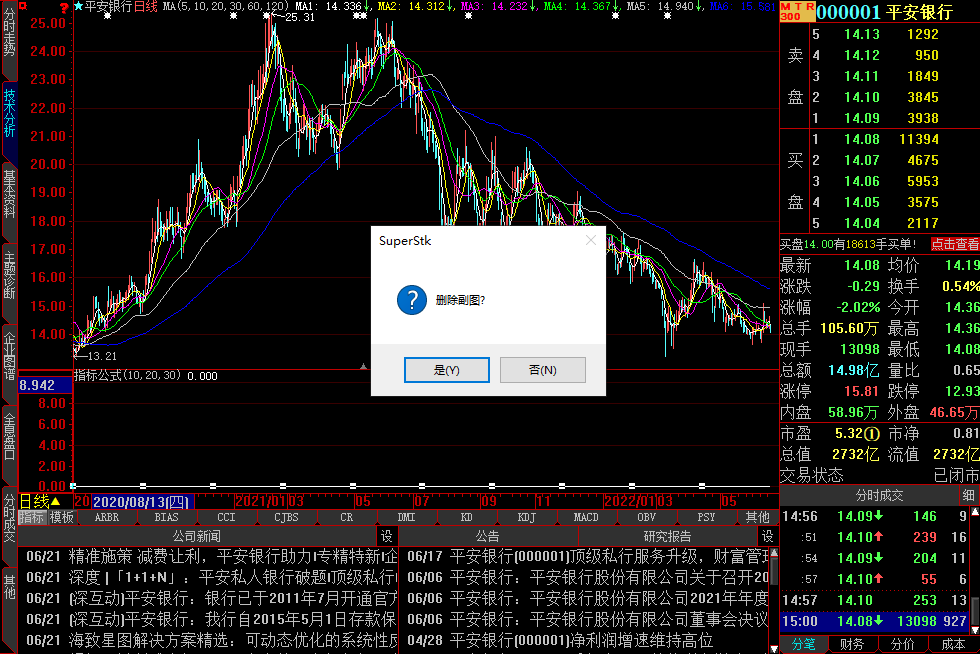Click the 点击查看 red link
This screenshot has height=654, width=980.
[x=955, y=244]
